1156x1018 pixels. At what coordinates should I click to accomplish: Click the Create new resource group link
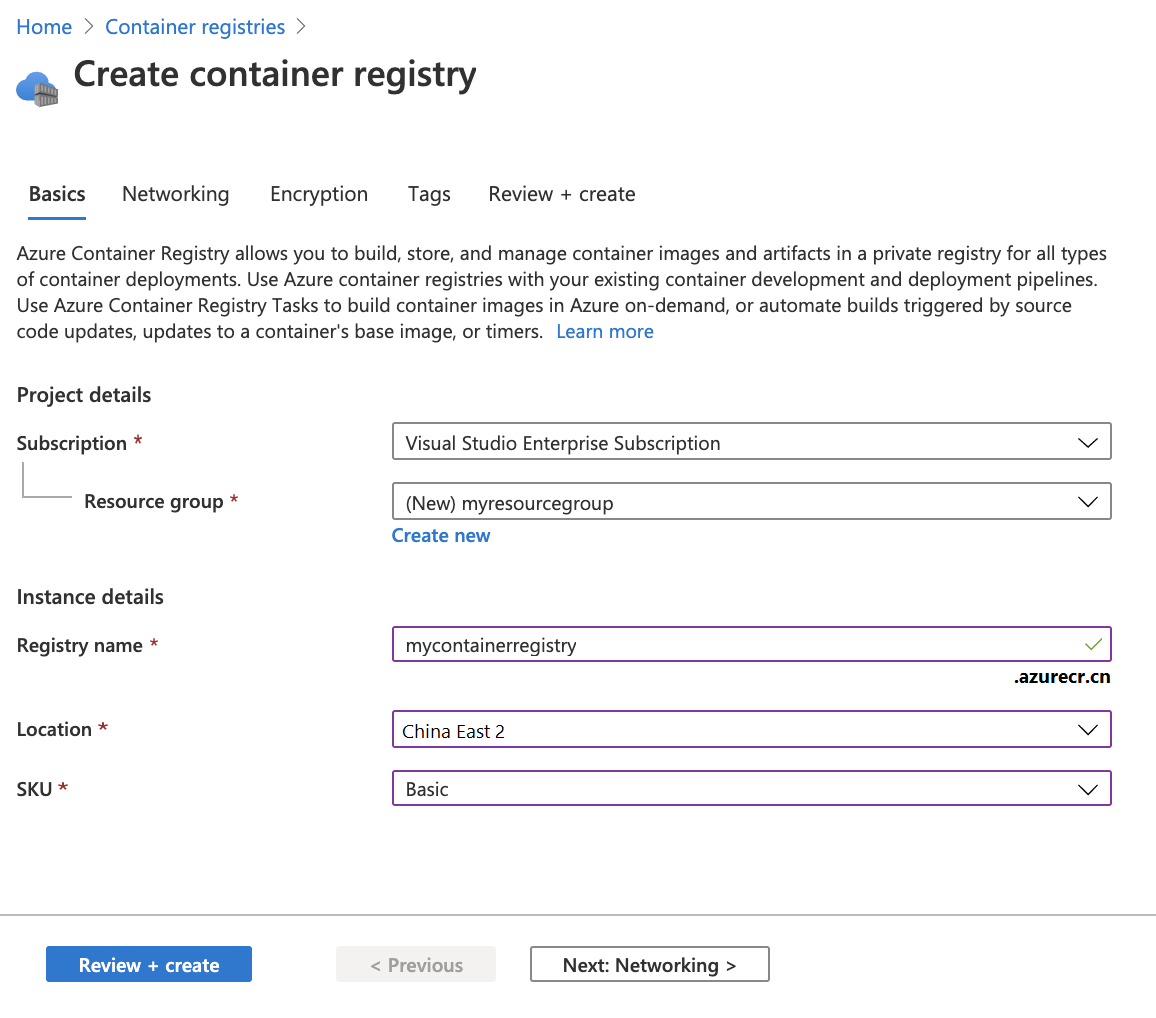tap(441, 536)
